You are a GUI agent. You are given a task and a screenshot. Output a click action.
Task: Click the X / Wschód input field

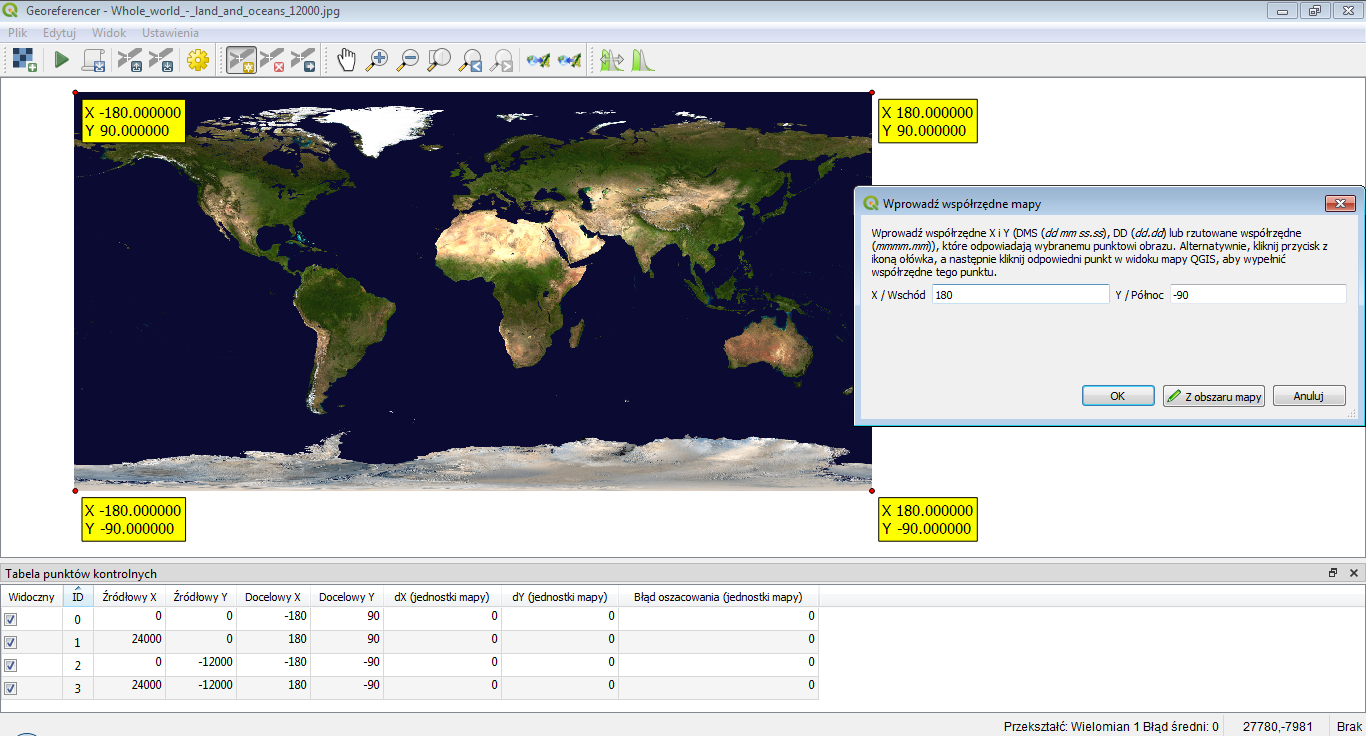1020,295
